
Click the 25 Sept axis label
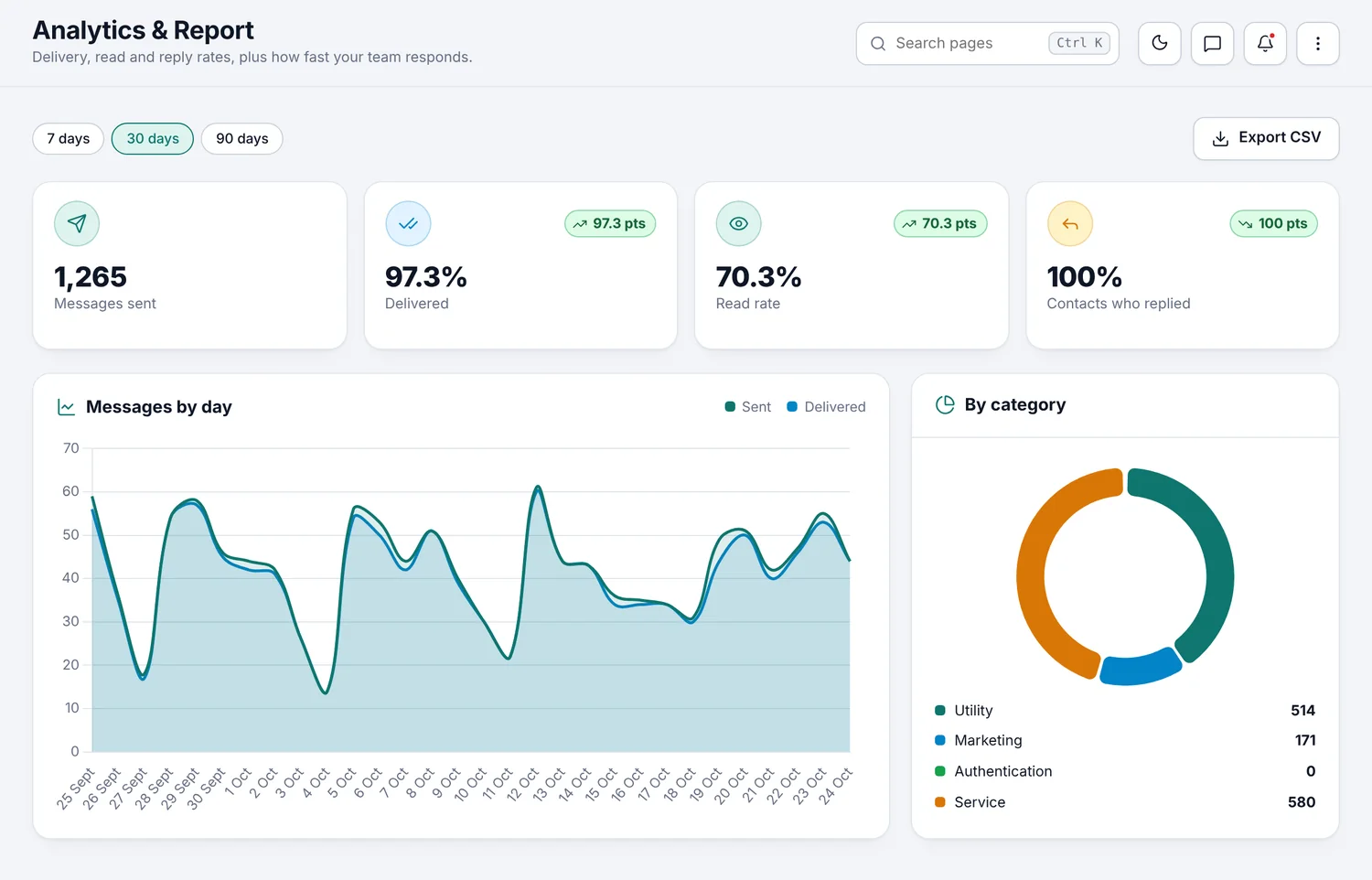76,789
